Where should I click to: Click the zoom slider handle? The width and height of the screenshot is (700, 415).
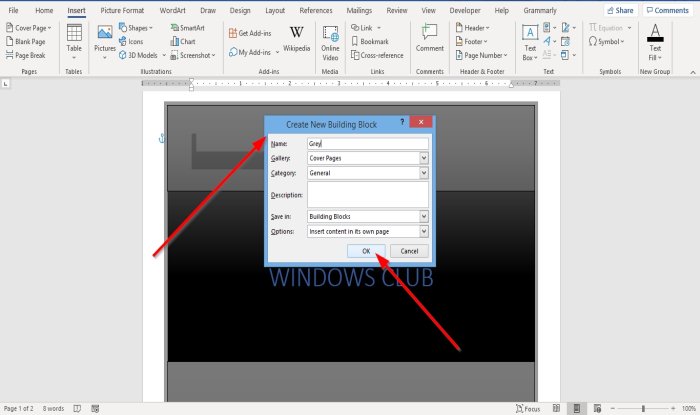click(643, 408)
